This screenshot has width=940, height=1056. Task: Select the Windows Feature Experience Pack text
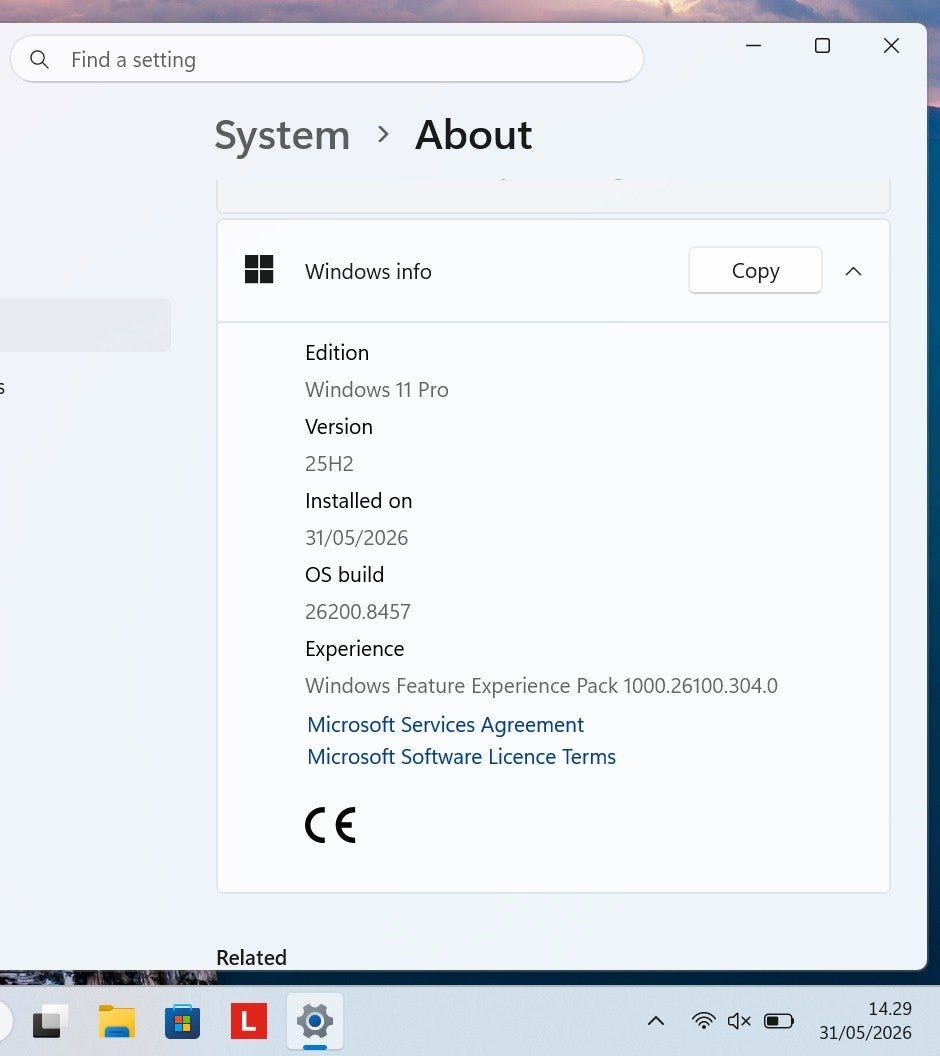pos(541,686)
